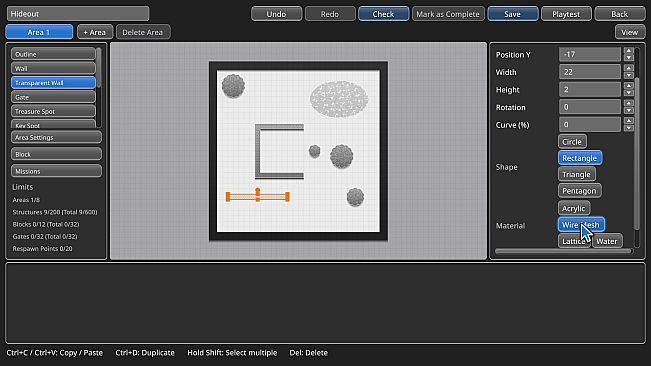Screen dimensions: 651x366
Task: Open the Block panel
Action: [56, 154]
